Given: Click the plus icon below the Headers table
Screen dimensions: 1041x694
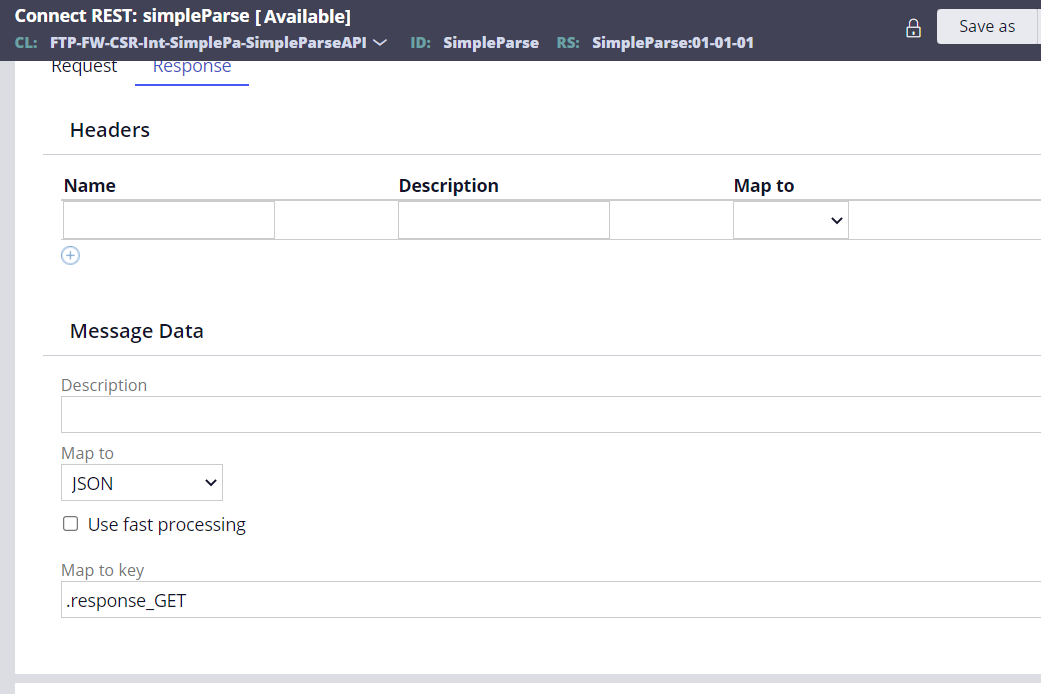Looking at the screenshot, I should click(x=70, y=255).
